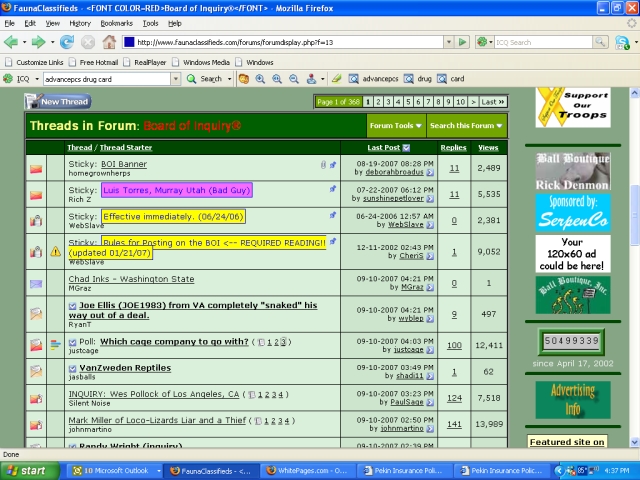Click the warning triangle icon in Rules row

point(56,252)
